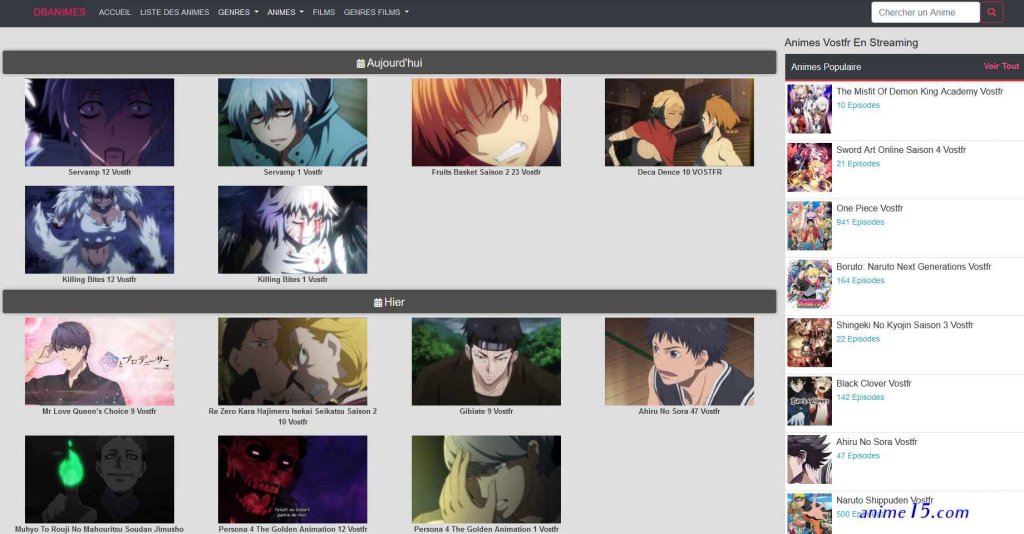Click Naruto Shippuden poster image
The width and height of the screenshot is (1024, 534).
[x=809, y=514]
